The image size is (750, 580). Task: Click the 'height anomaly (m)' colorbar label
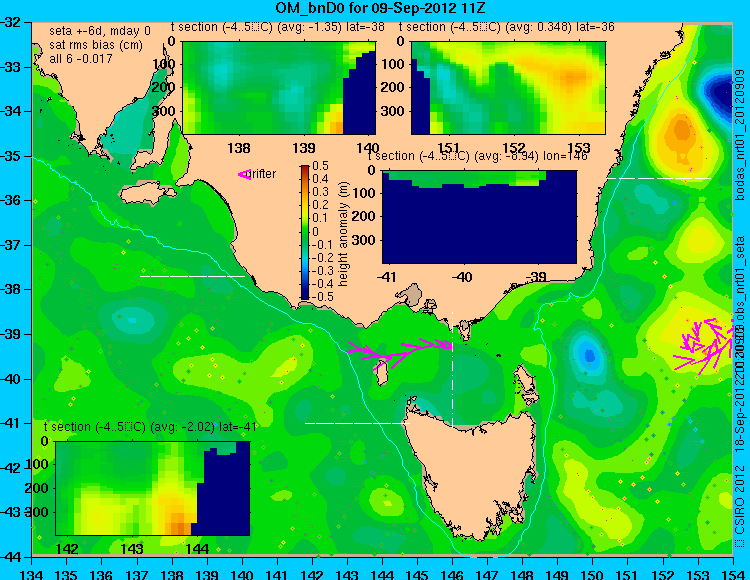pos(343,234)
